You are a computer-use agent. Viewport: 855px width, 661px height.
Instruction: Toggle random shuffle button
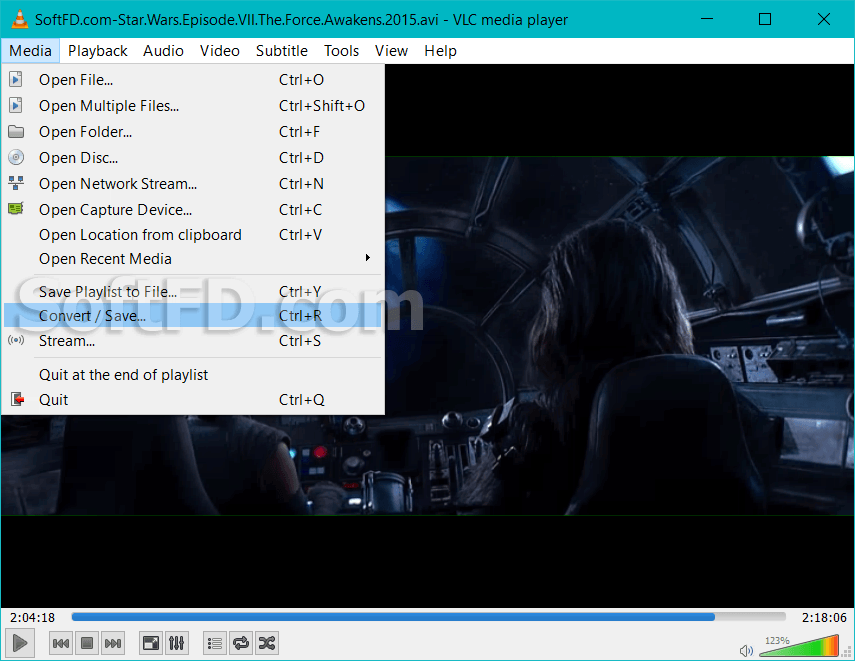click(x=267, y=644)
